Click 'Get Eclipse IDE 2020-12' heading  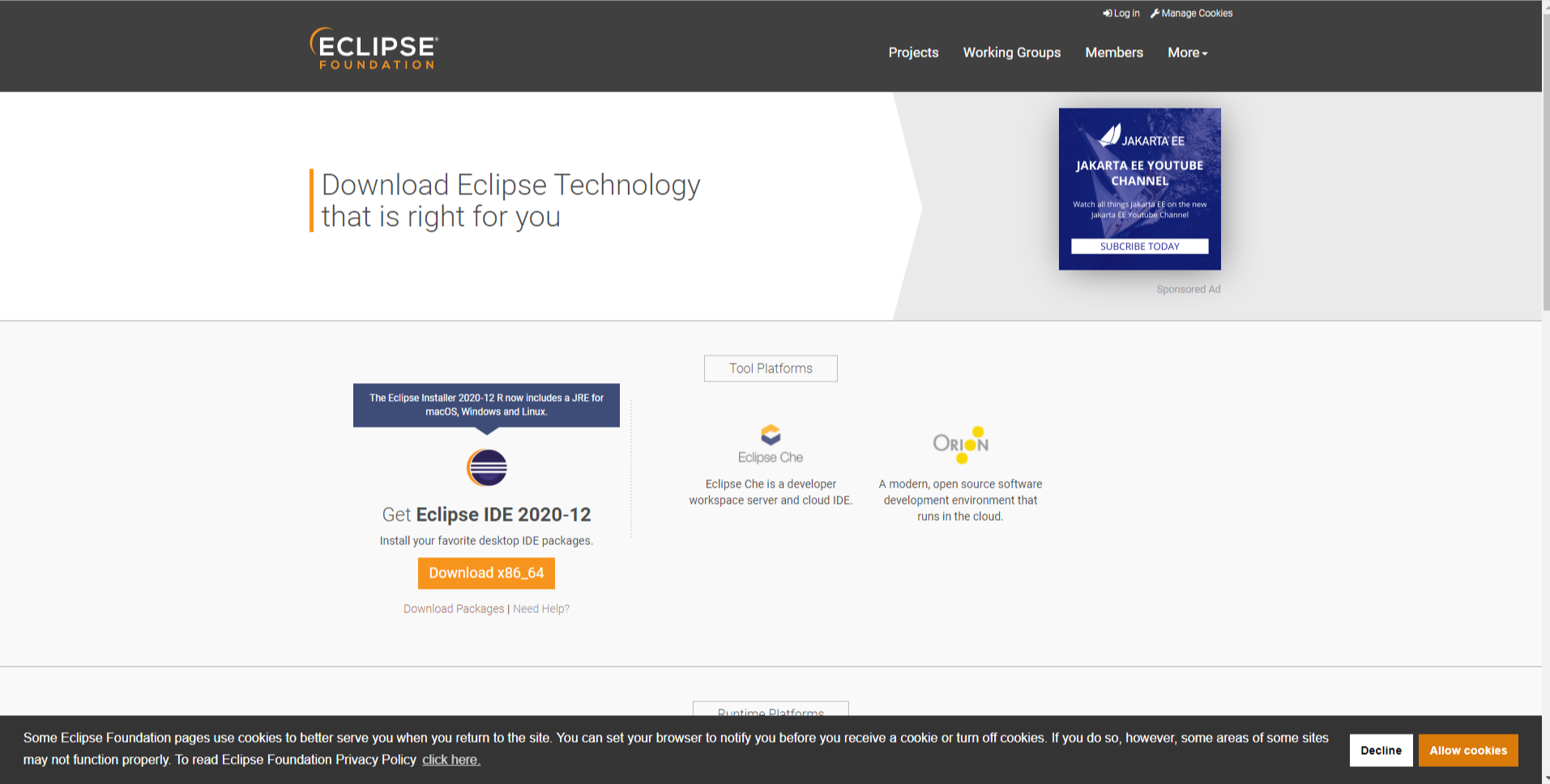click(486, 515)
